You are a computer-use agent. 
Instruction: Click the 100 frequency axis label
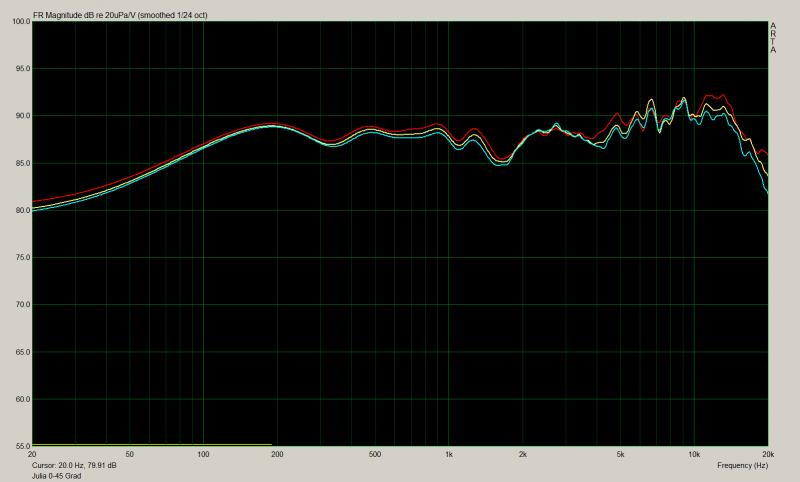[203, 454]
